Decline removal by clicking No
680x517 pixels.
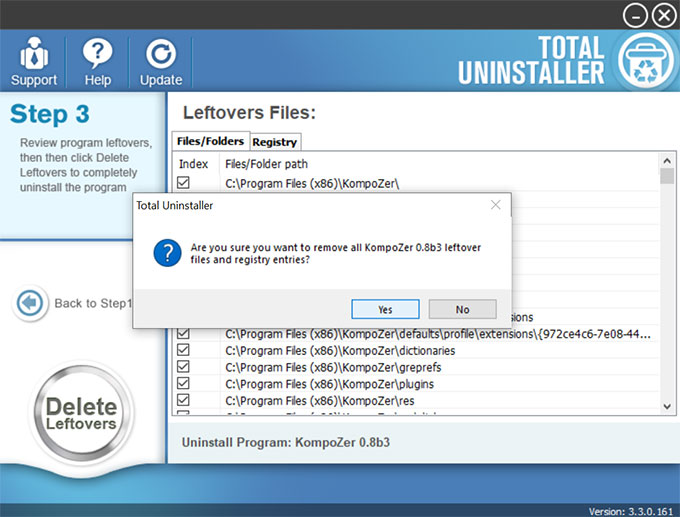462,309
